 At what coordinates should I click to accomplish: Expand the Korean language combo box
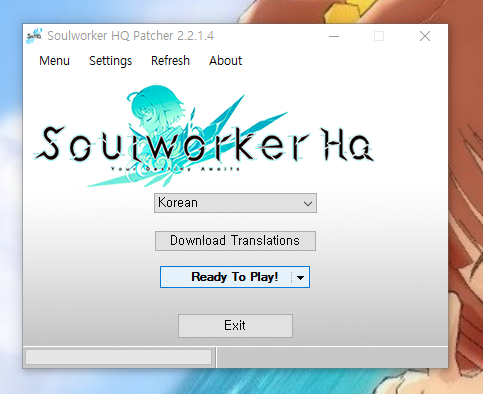point(235,203)
